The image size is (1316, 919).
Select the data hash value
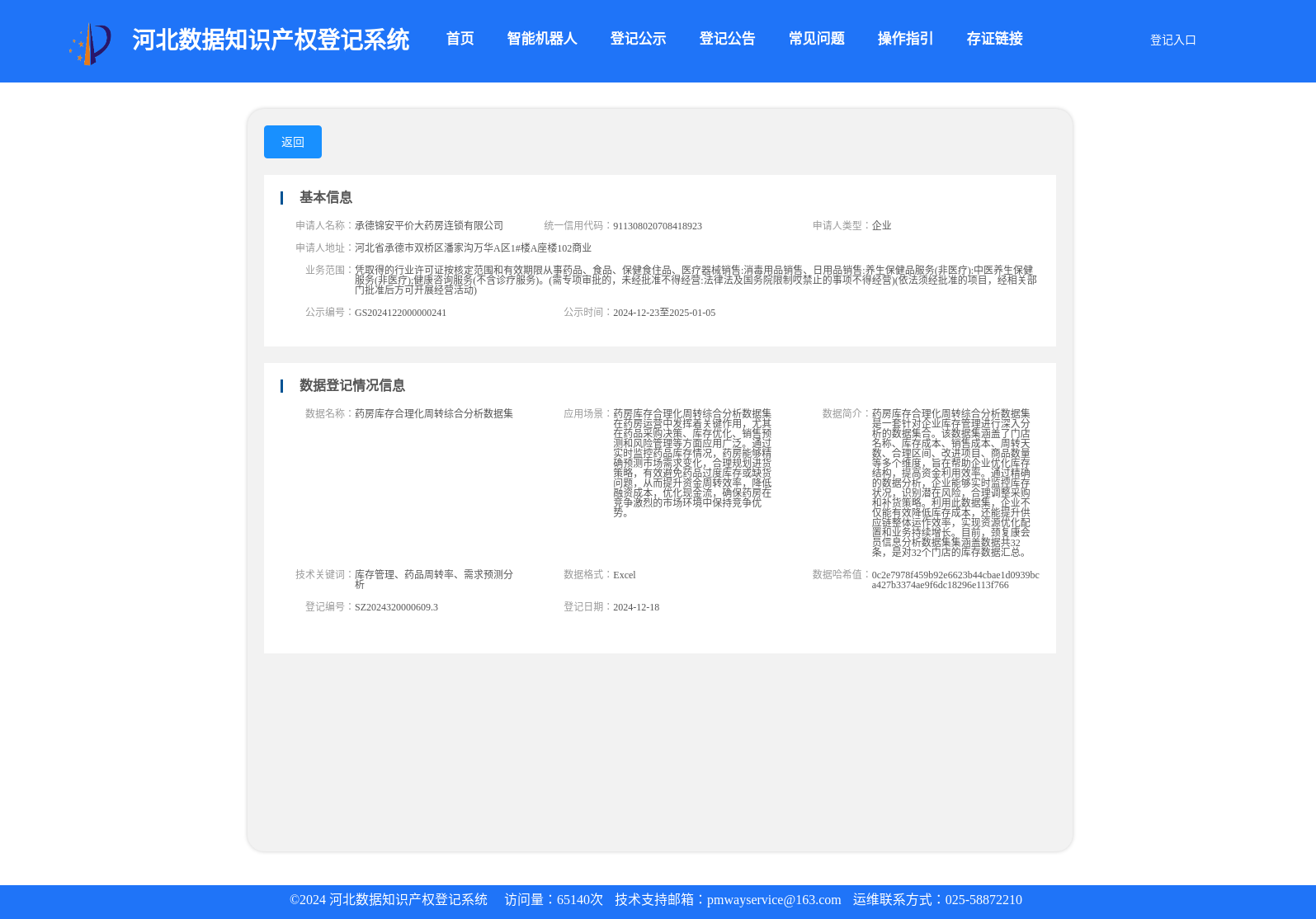click(955, 580)
